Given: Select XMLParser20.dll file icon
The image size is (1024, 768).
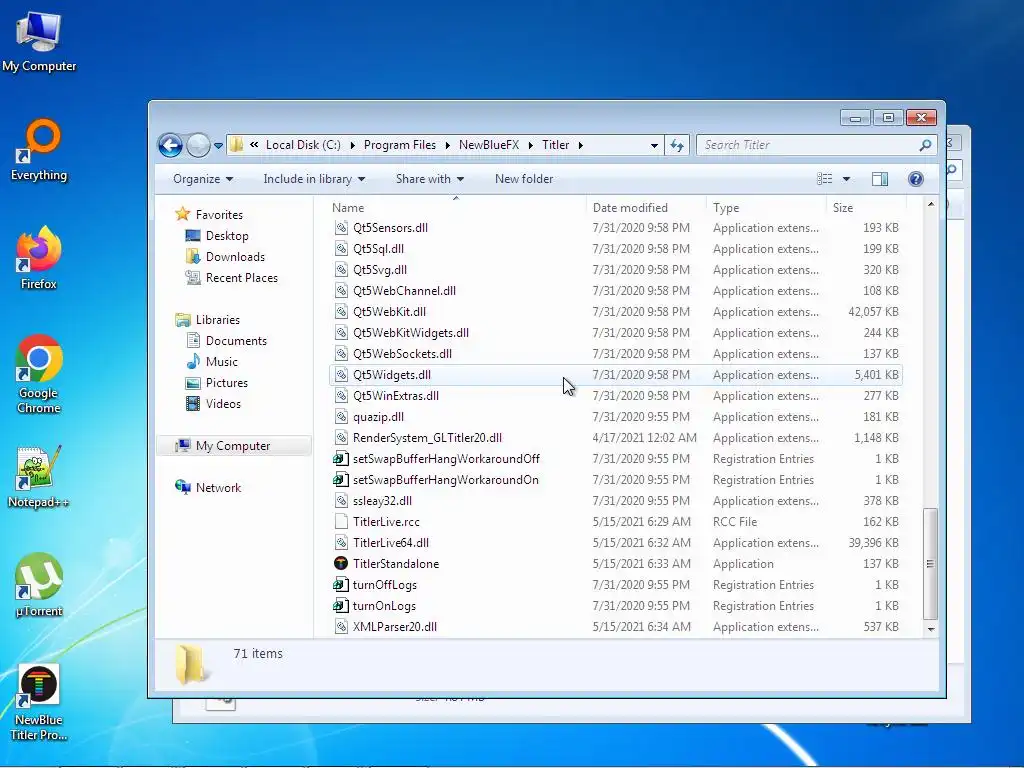Looking at the screenshot, I should (341, 627).
